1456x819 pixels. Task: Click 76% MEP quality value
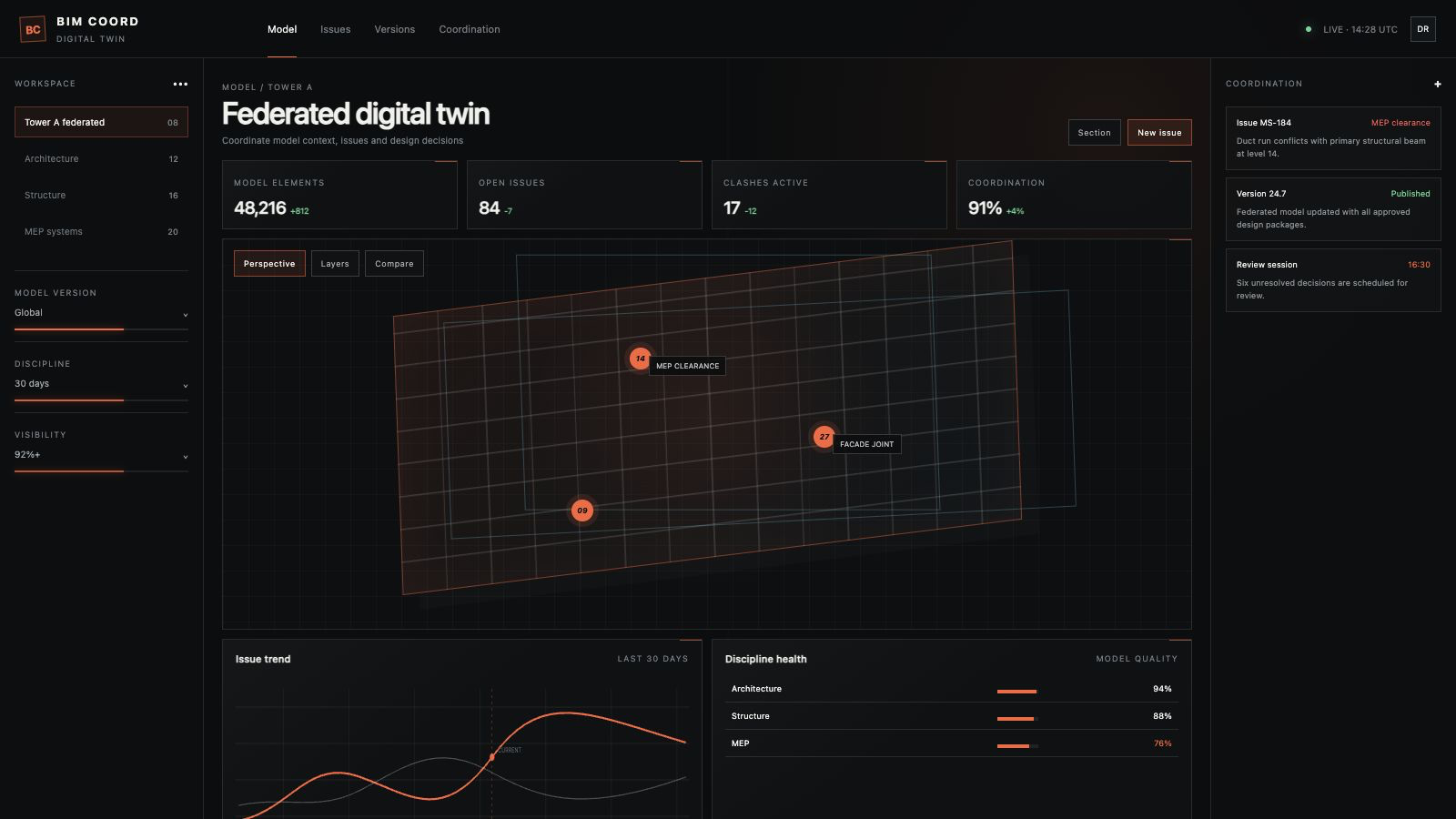[x=1162, y=743]
